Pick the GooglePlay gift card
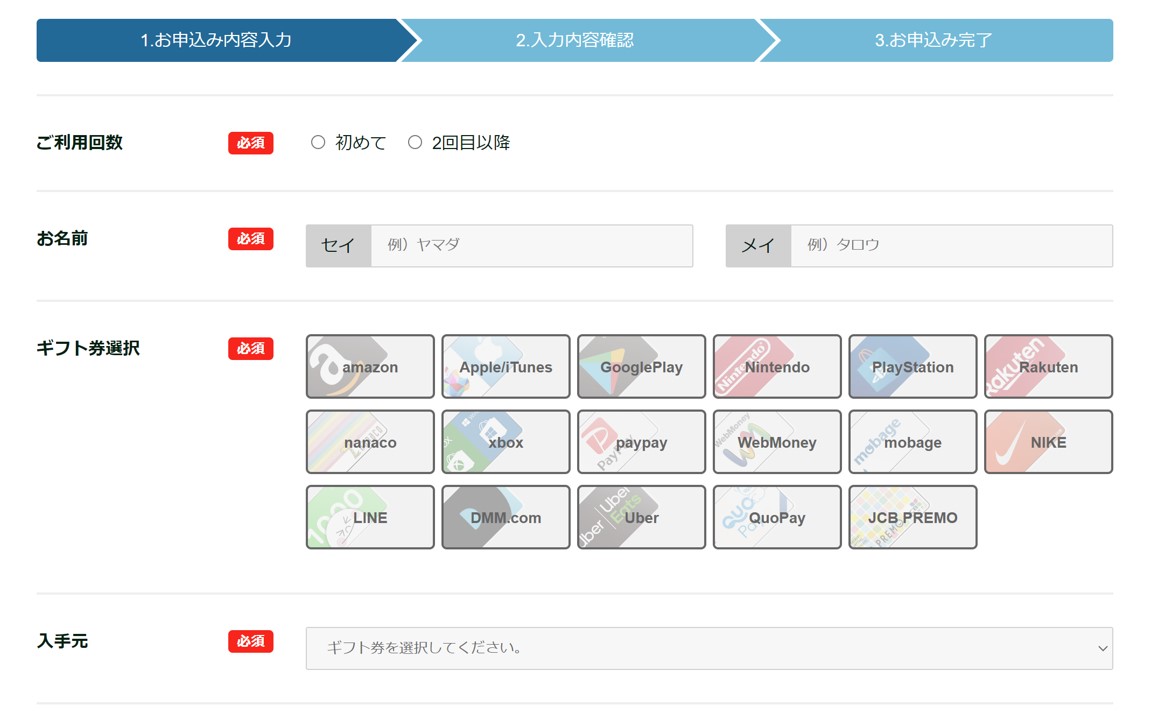Viewport: 1172px width, 720px height. click(x=641, y=366)
